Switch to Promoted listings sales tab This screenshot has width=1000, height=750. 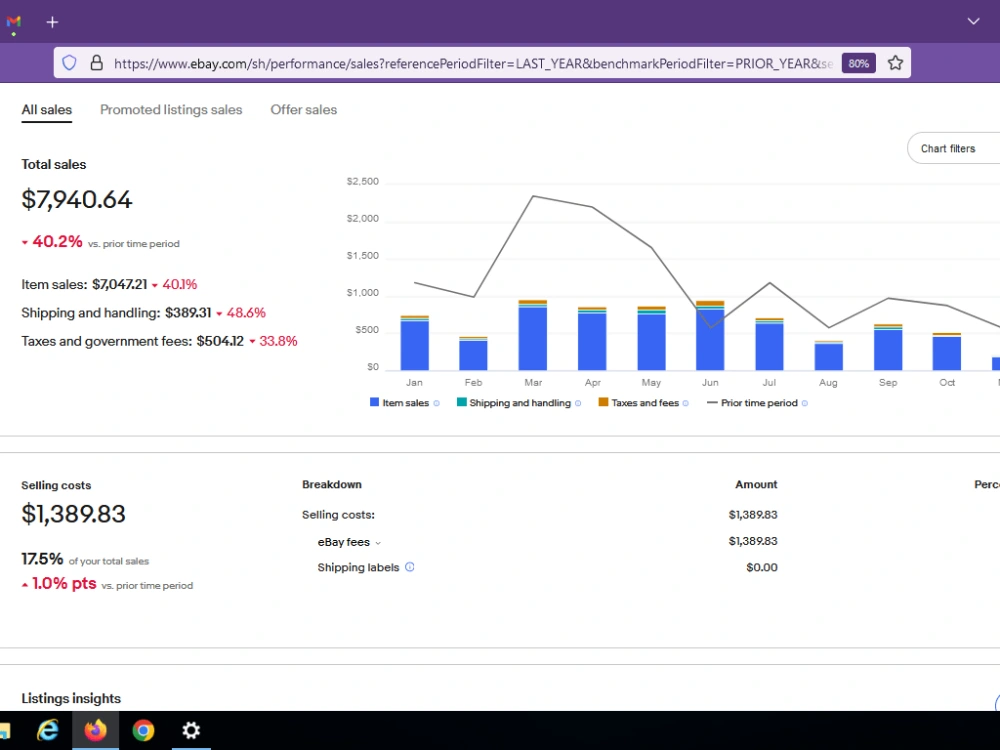click(x=171, y=110)
